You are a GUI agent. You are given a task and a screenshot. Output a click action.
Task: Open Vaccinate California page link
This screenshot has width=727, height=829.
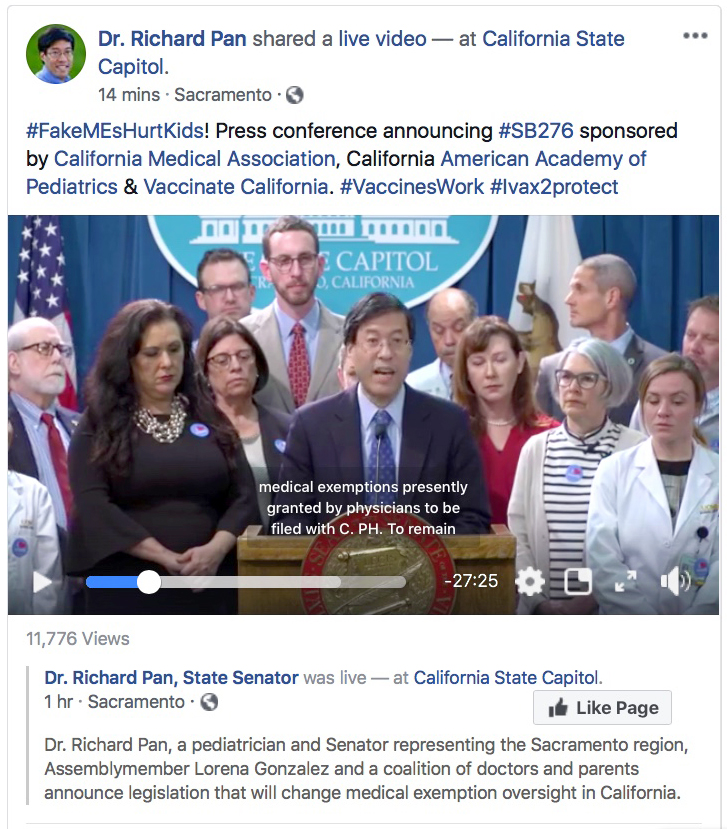pos(236,187)
